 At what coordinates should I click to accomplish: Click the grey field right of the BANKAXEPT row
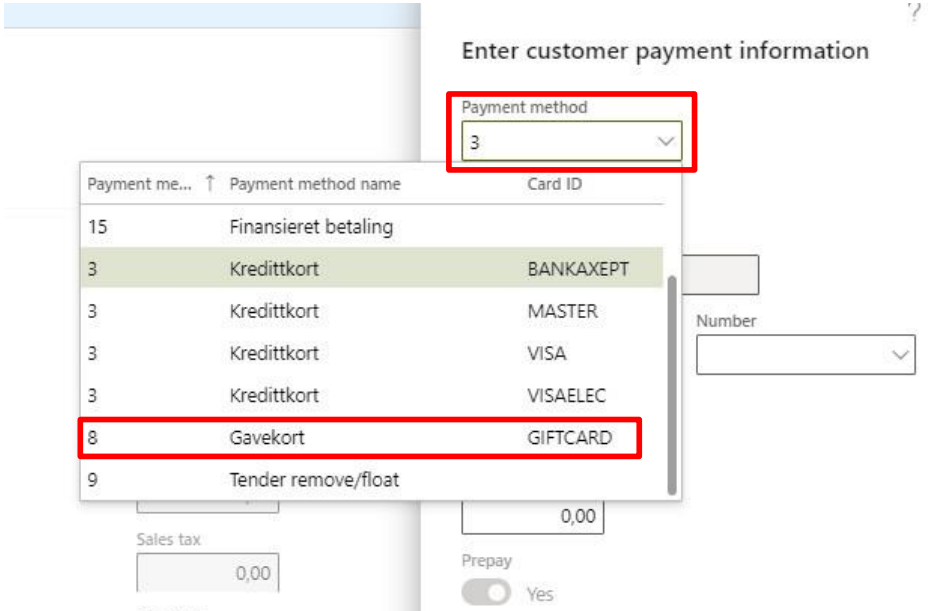pos(711,275)
